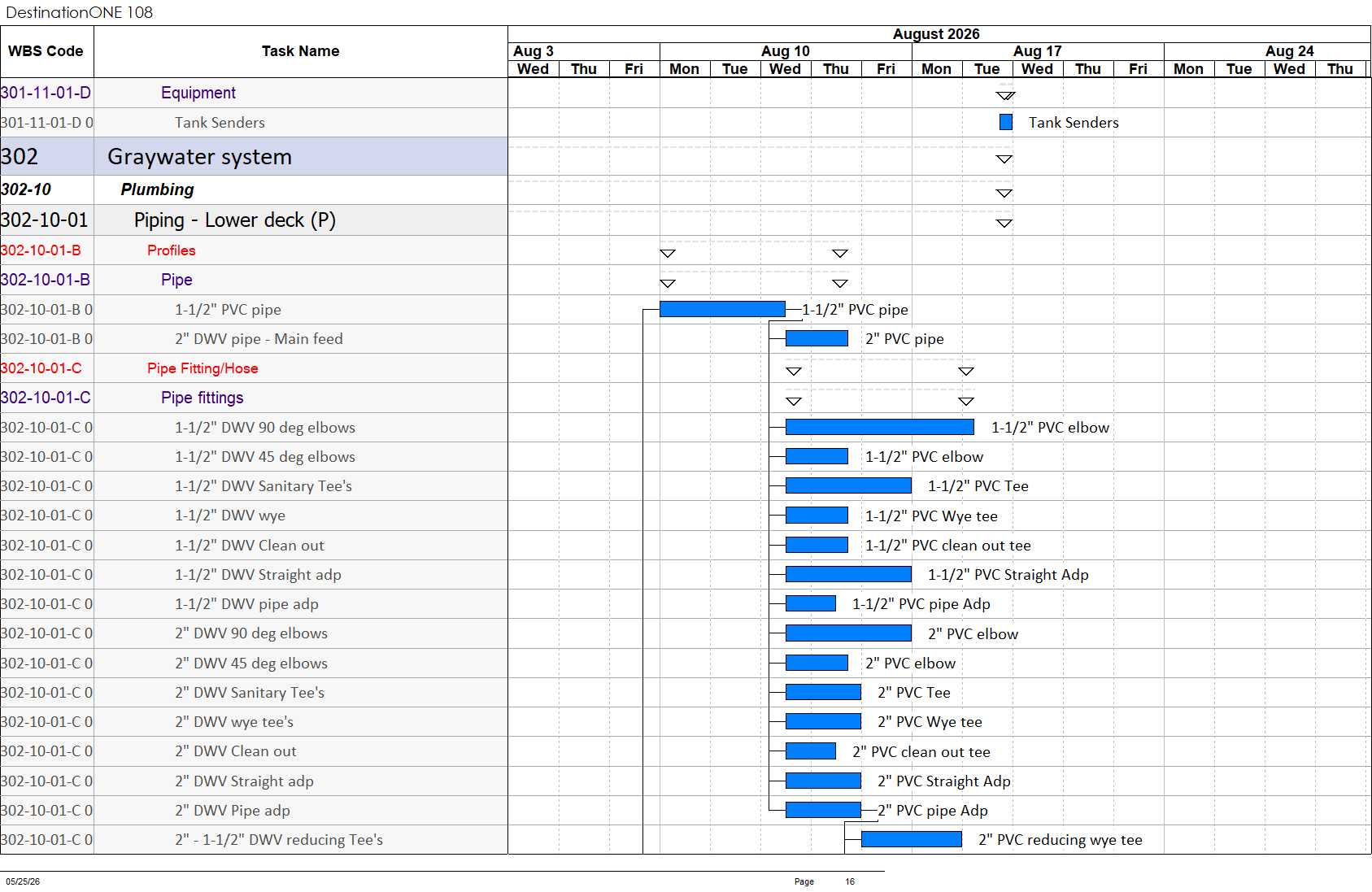Click the Pipe Fitting/Hose task name
Screen dimensions: 1372x892
tap(203, 368)
